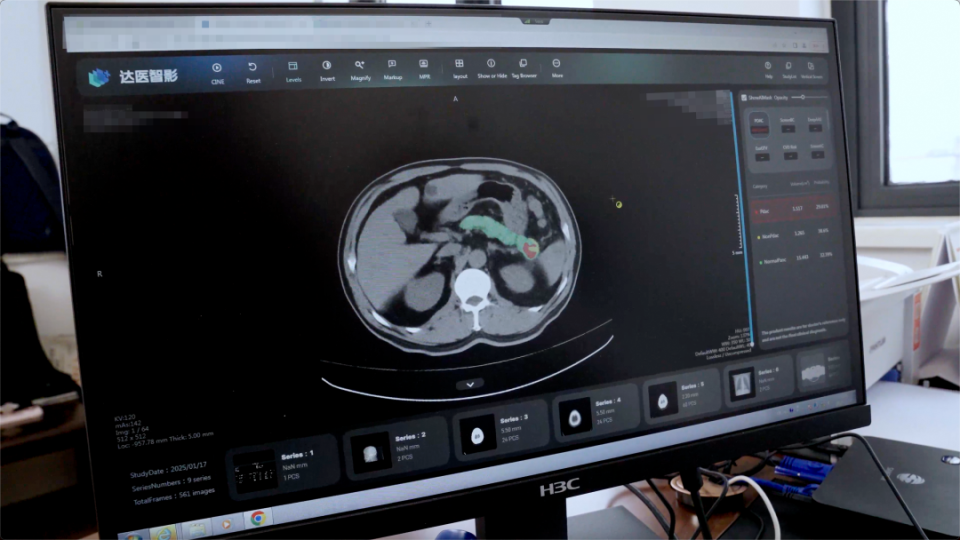Click the StudyDate 2025/01/17 text

[x=168, y=470]
